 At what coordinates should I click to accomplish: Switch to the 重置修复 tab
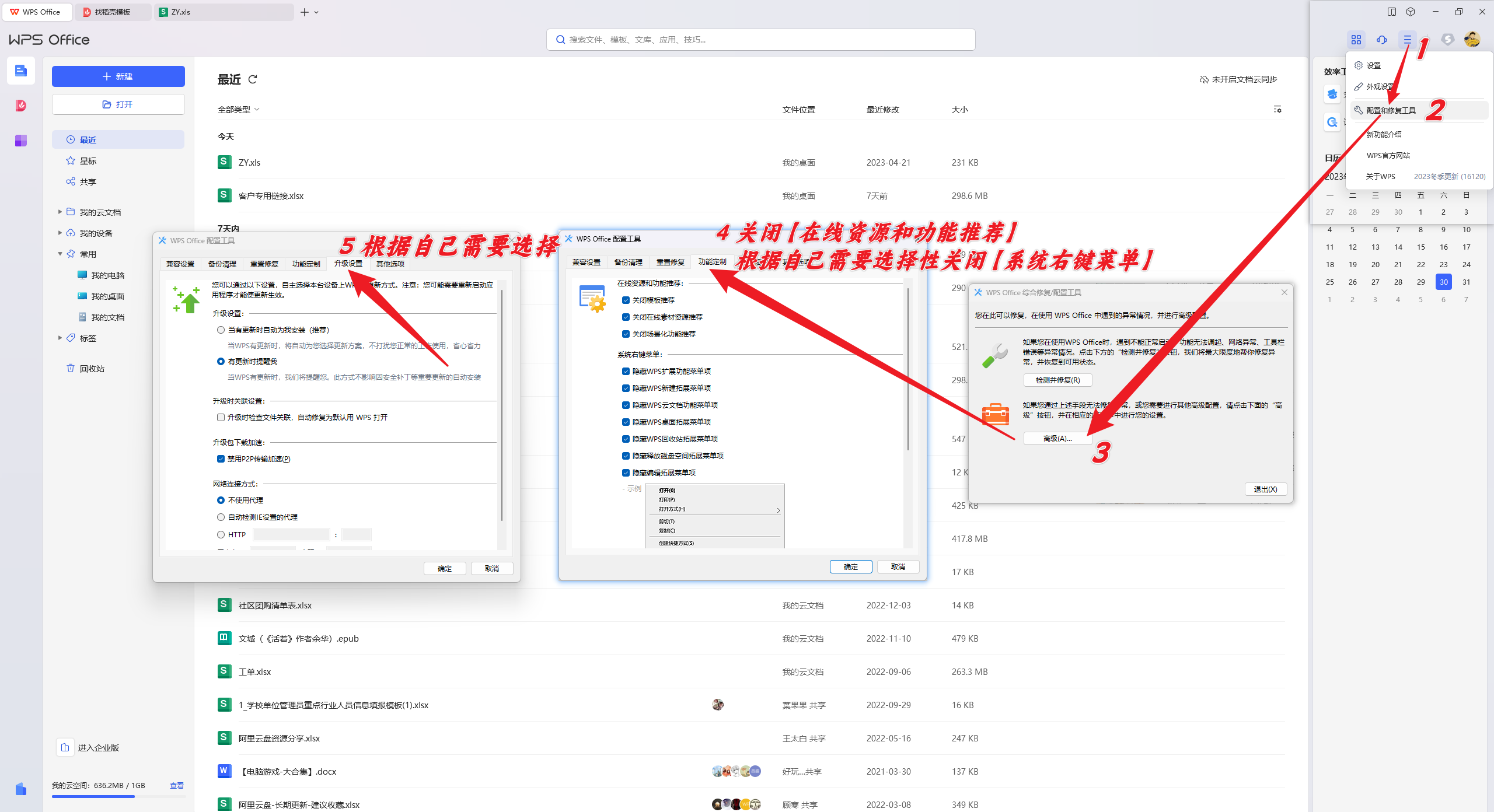pos(670,262)
